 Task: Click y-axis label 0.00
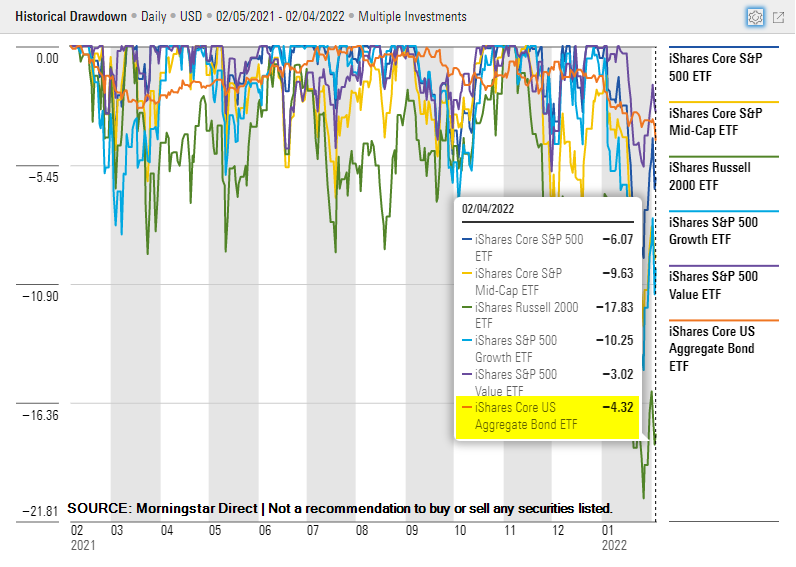[x=47, y=58]
